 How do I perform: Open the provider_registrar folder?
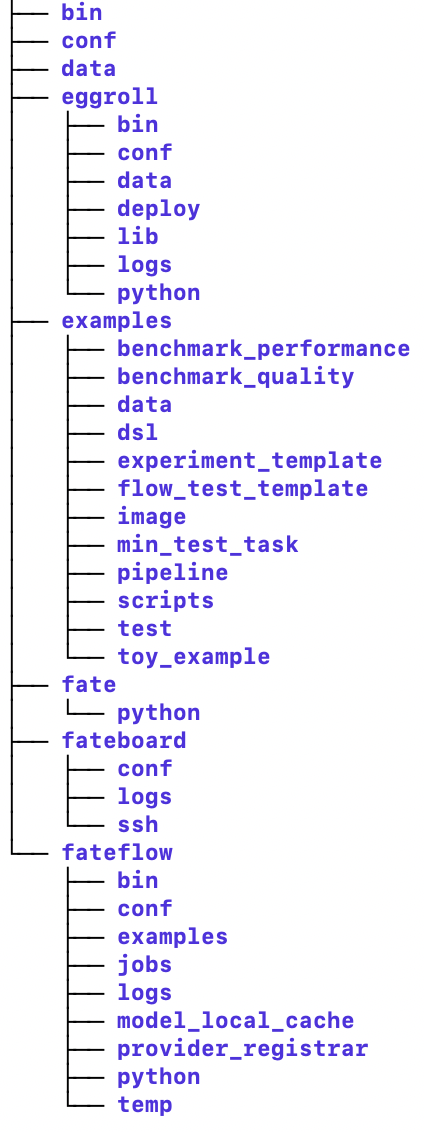243,1048
